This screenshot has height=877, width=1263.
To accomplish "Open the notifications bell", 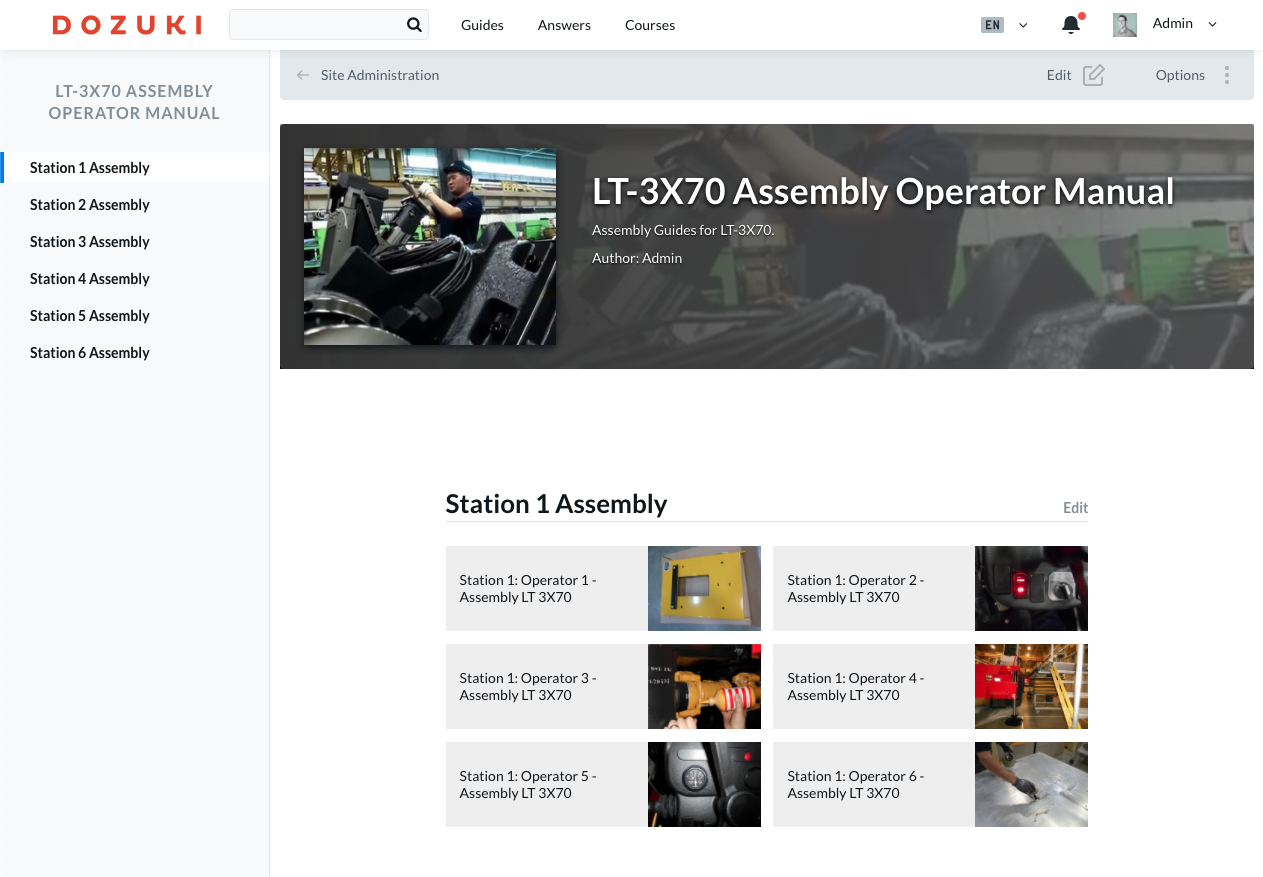I will tap(1070, 25).
